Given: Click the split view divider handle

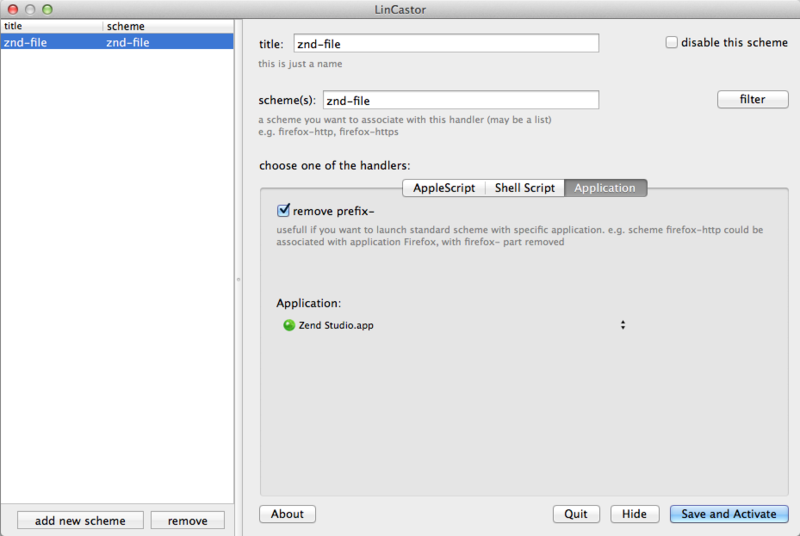Looking at the screenshot, I should coord(238,279).
